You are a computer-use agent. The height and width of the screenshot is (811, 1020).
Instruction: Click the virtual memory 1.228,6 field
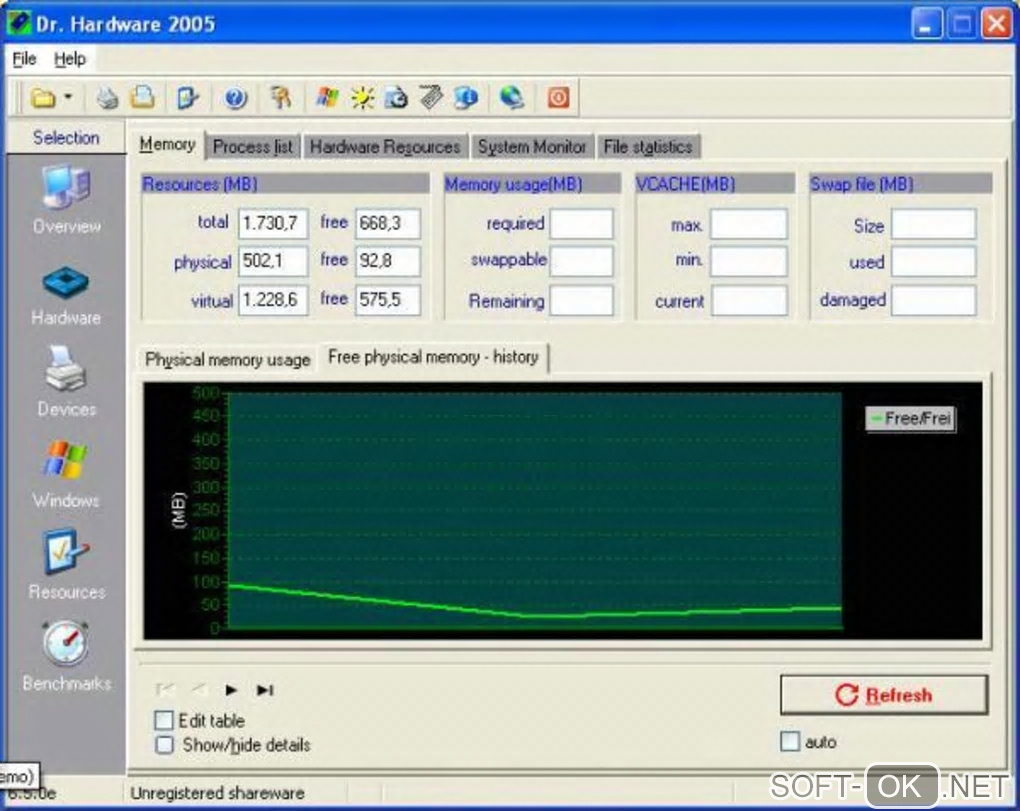coord(273,300)
